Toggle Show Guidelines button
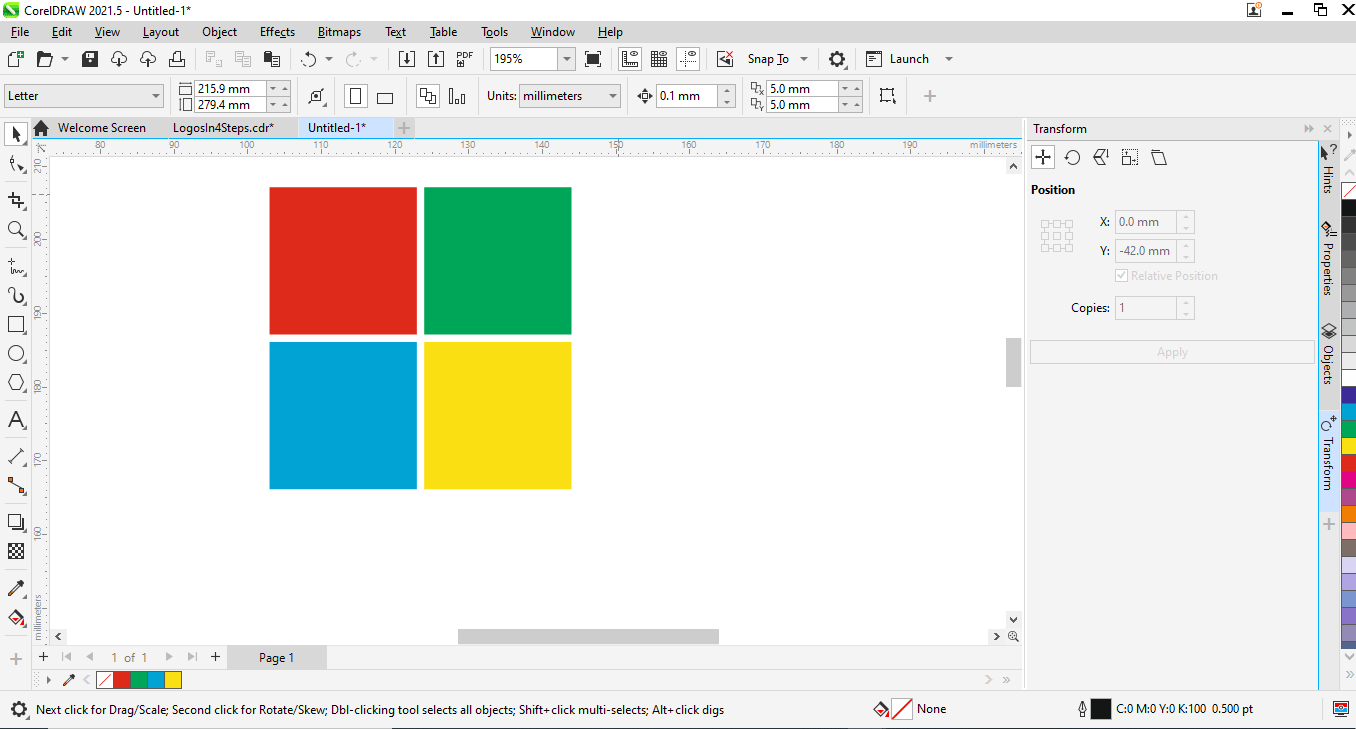1356x729 pixels. click(x=688, y=59)
